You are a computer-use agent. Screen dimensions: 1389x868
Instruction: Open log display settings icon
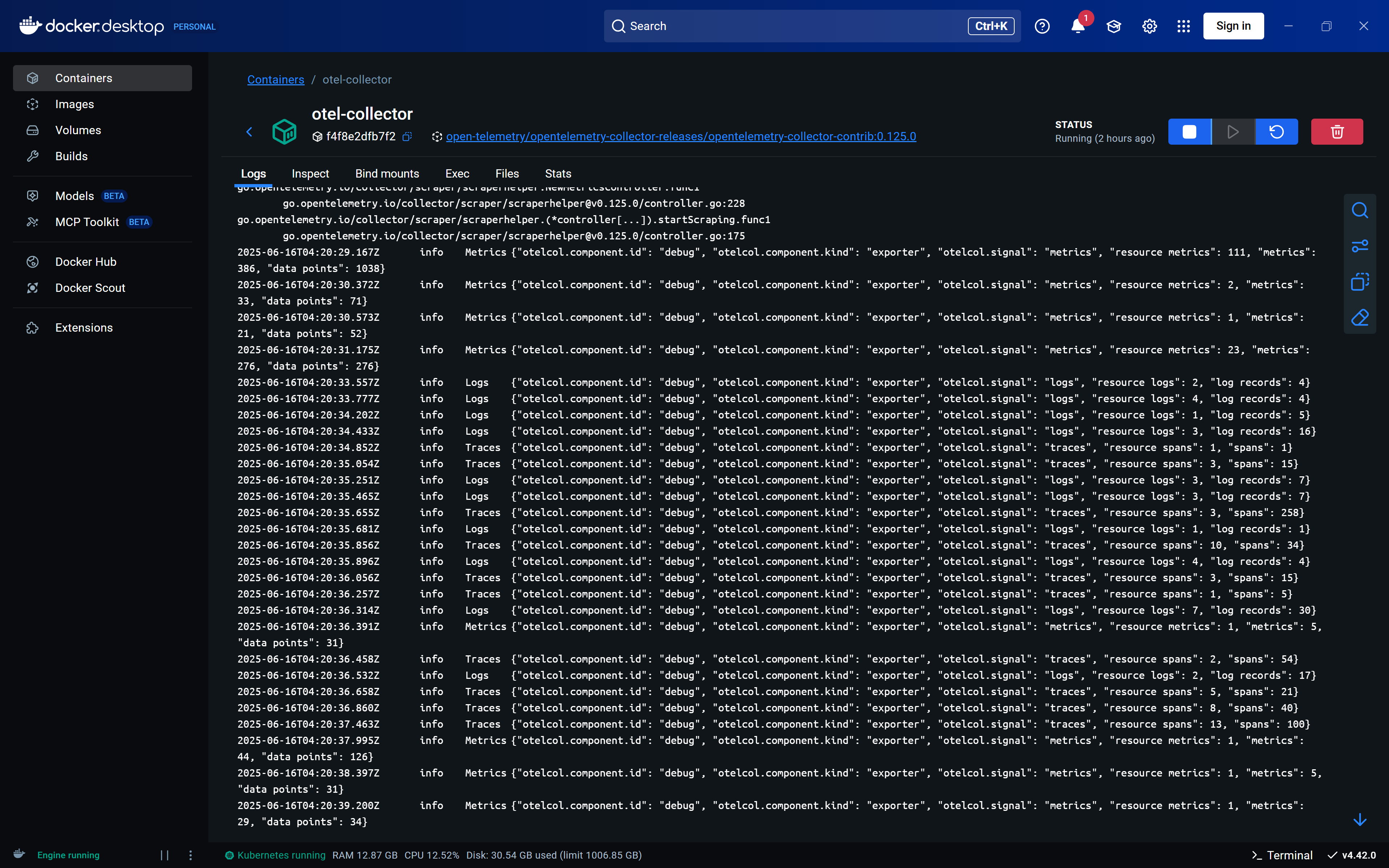point(1360,246)
